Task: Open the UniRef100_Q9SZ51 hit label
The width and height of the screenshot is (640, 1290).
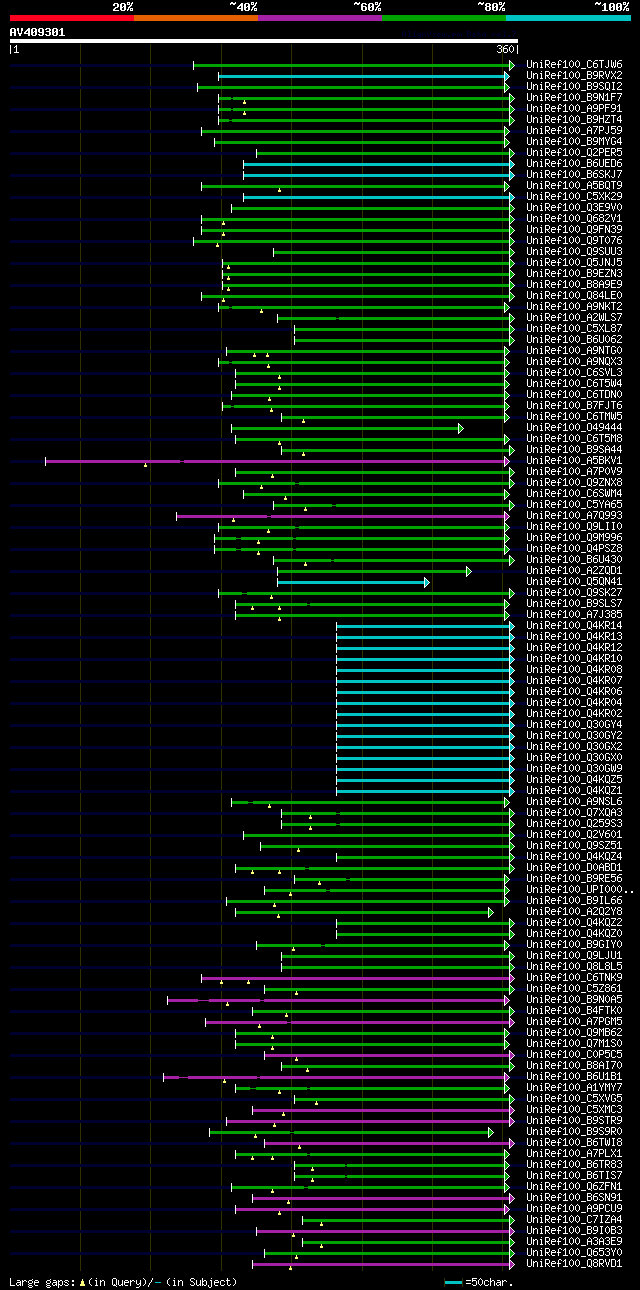Action: pyautogui.click(x=573, y=846)
